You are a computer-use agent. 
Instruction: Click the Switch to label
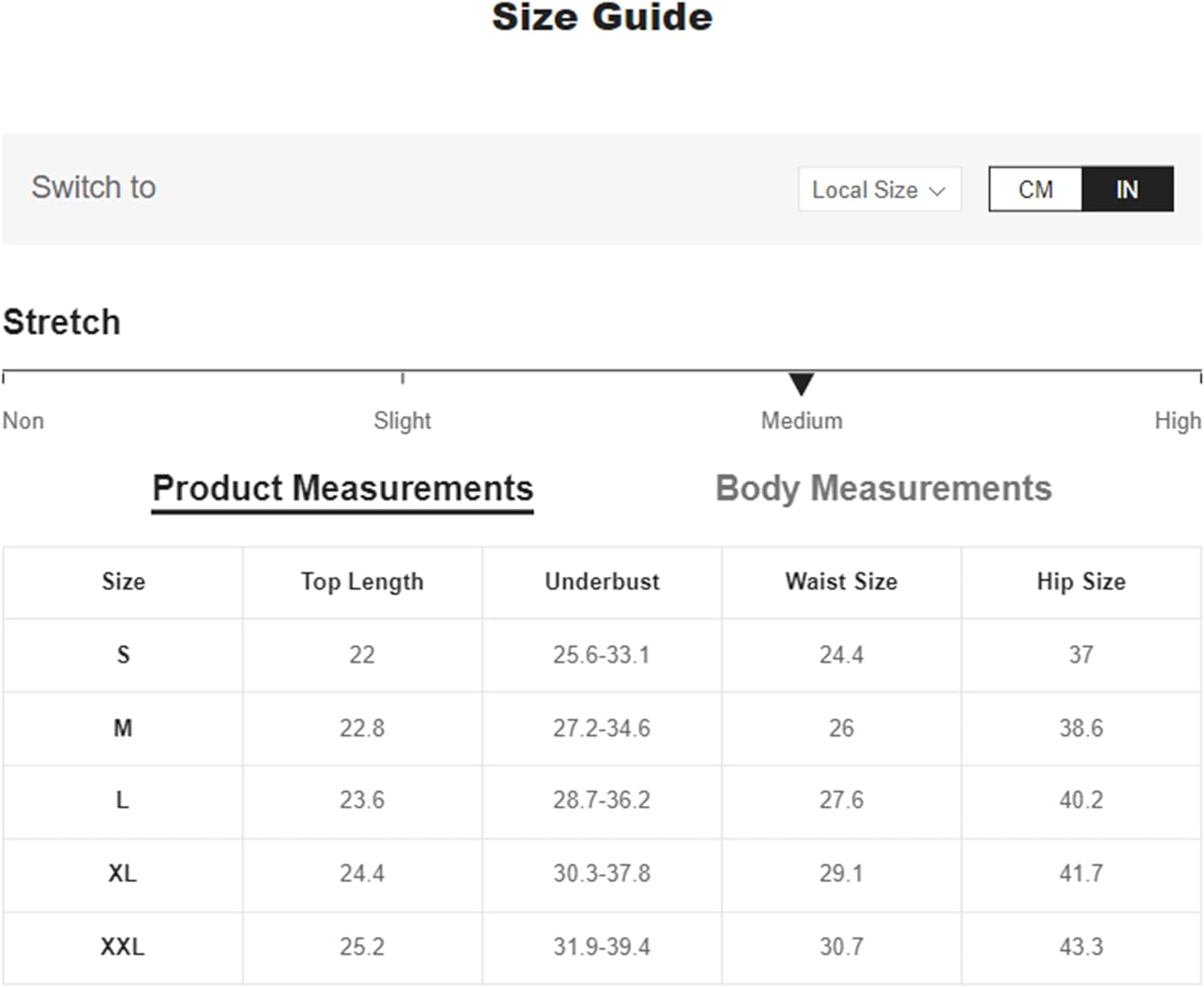(x=94, y=187)
